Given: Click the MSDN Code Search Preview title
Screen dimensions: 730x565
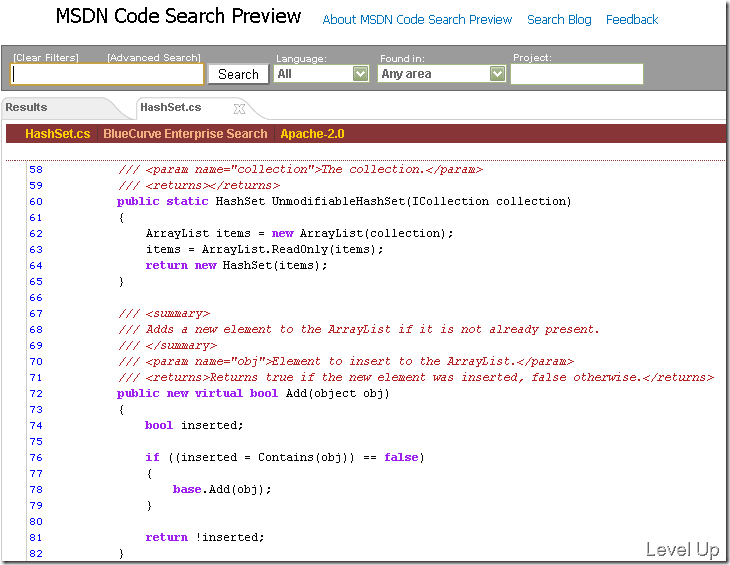Looking at the screenshot, I should coord(178,16).
